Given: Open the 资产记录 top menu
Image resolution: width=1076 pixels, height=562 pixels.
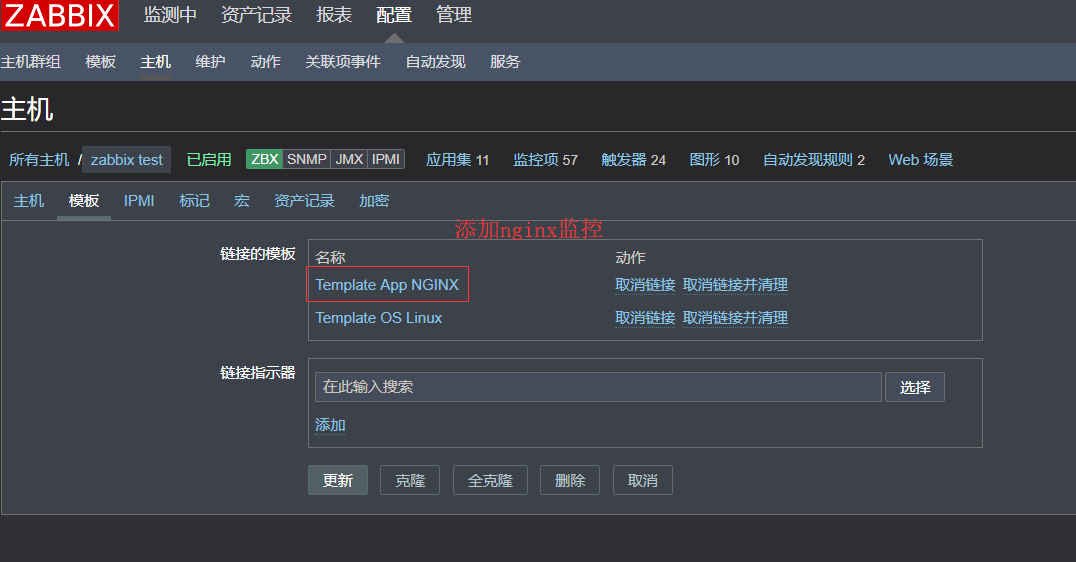Looking at the screenshot, I should (x=257, y=15).
